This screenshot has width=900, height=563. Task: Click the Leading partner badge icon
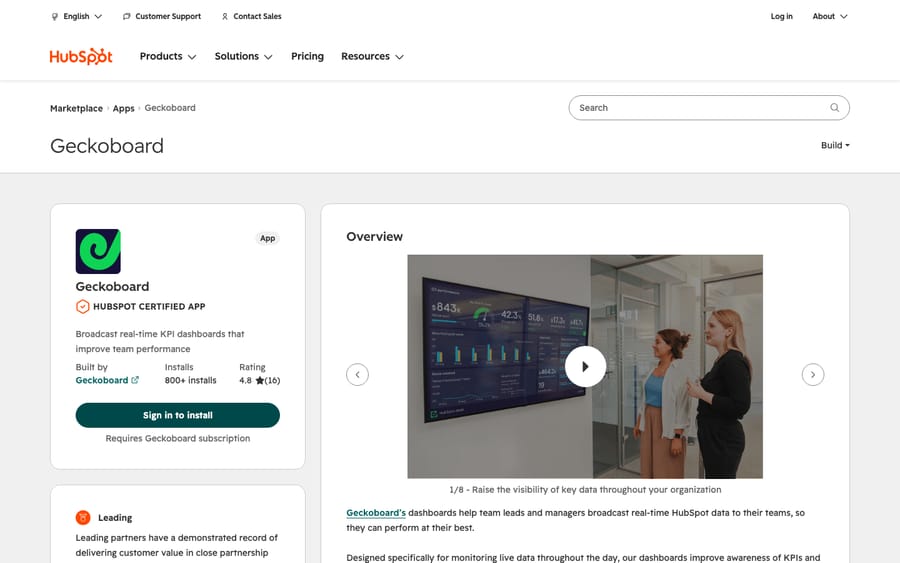pos(83,518)
